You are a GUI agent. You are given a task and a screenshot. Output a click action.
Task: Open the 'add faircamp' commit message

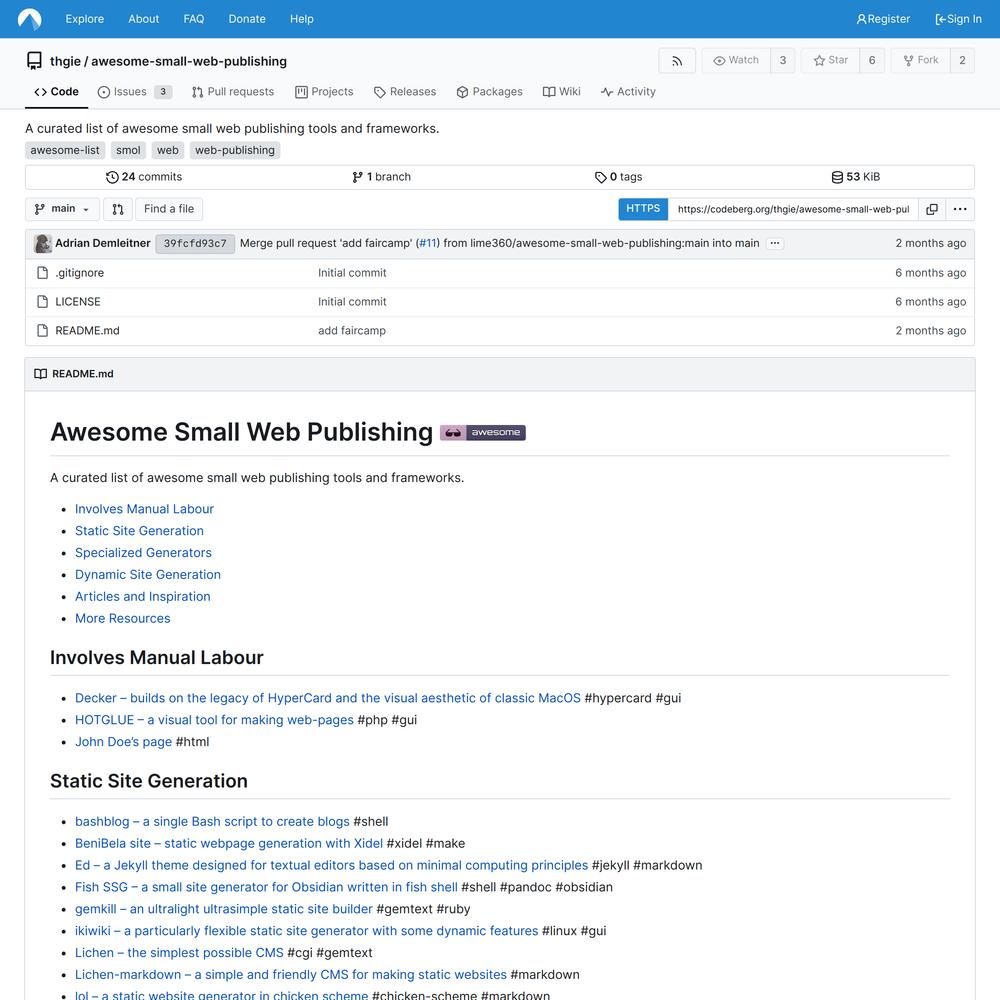click(x=352, y=331)
